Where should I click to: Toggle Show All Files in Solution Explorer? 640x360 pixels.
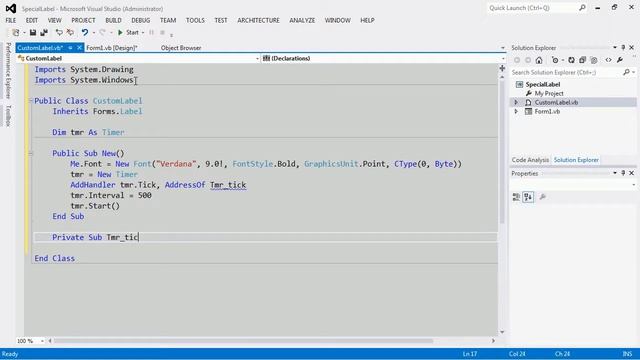pos(594,60)
